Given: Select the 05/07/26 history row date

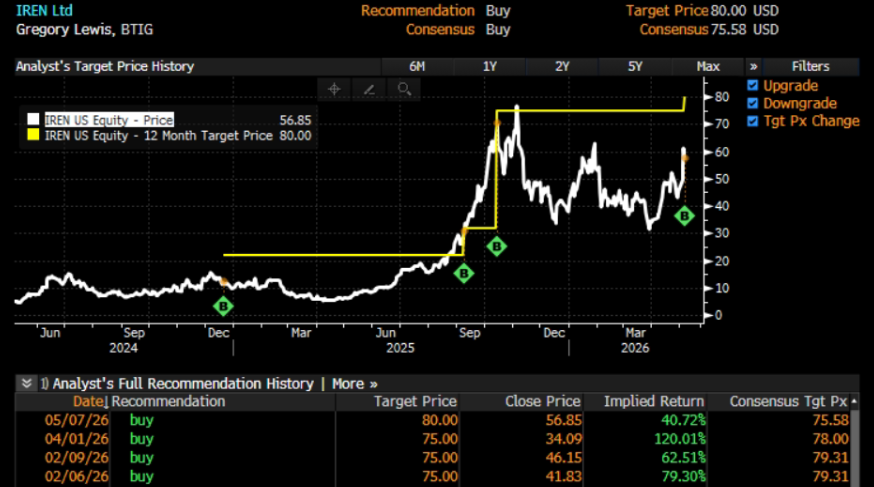Looking at the screenshot, I should click(76, 420).
